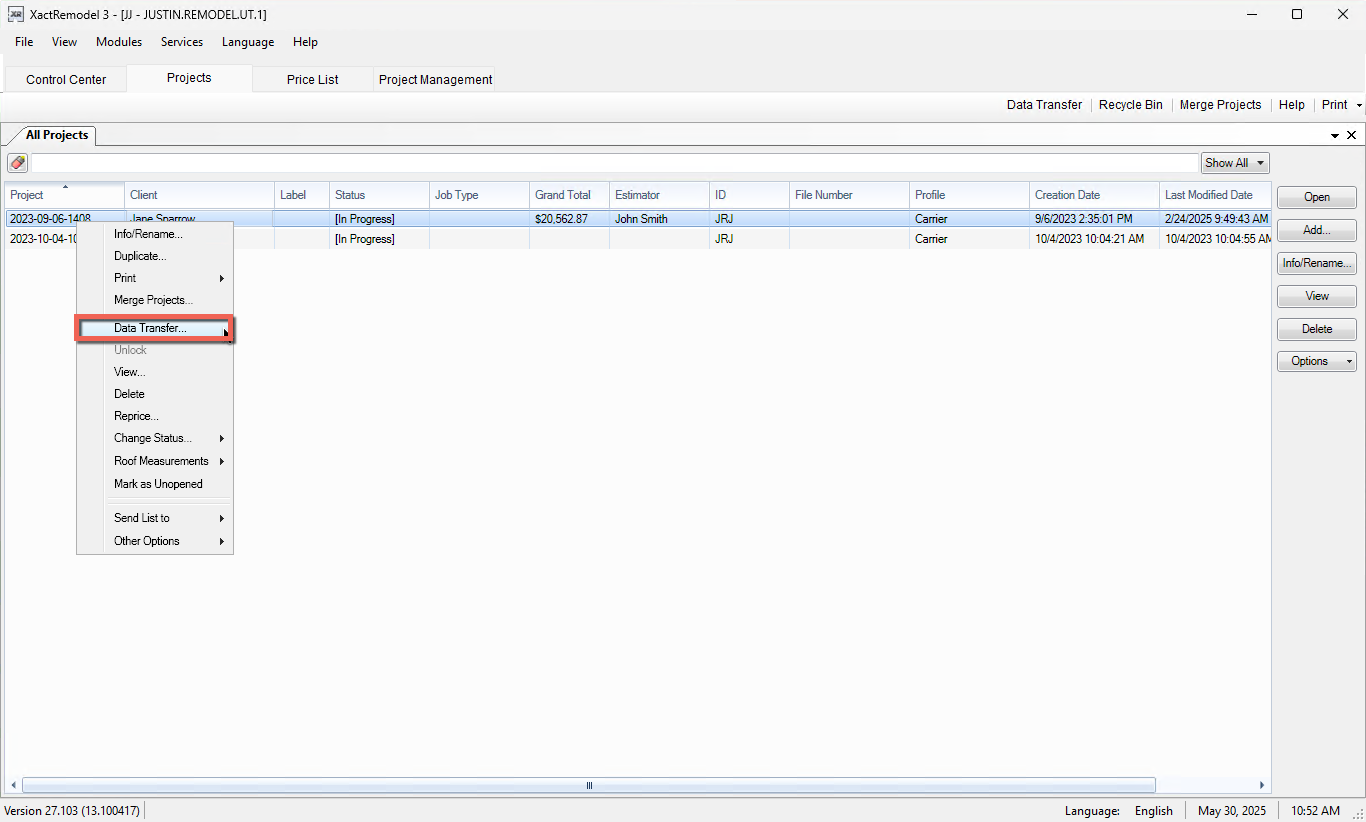Click the Info/Rename... side button
The image size is (1366, 822).
(1317, 263)
